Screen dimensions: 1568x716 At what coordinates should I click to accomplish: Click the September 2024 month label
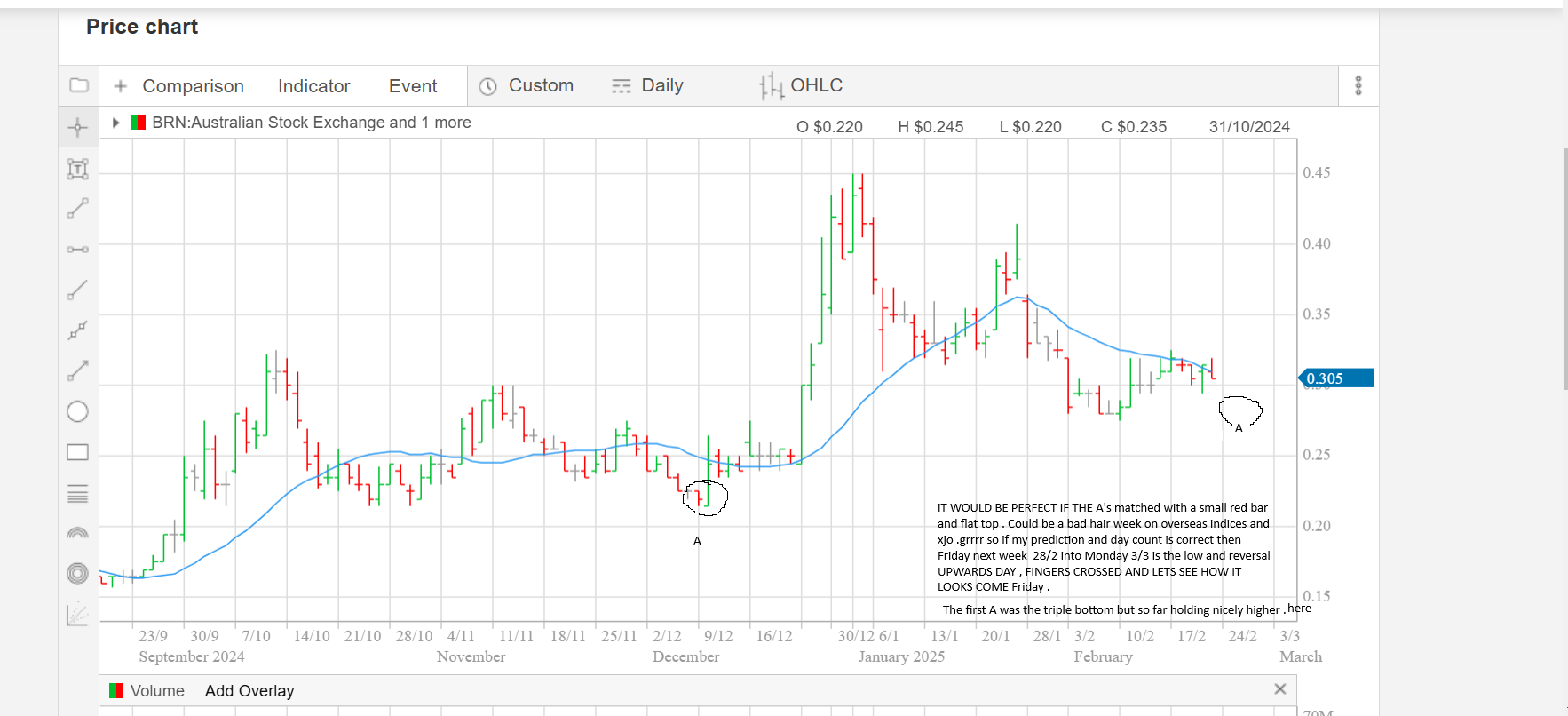tap(192, 656)
